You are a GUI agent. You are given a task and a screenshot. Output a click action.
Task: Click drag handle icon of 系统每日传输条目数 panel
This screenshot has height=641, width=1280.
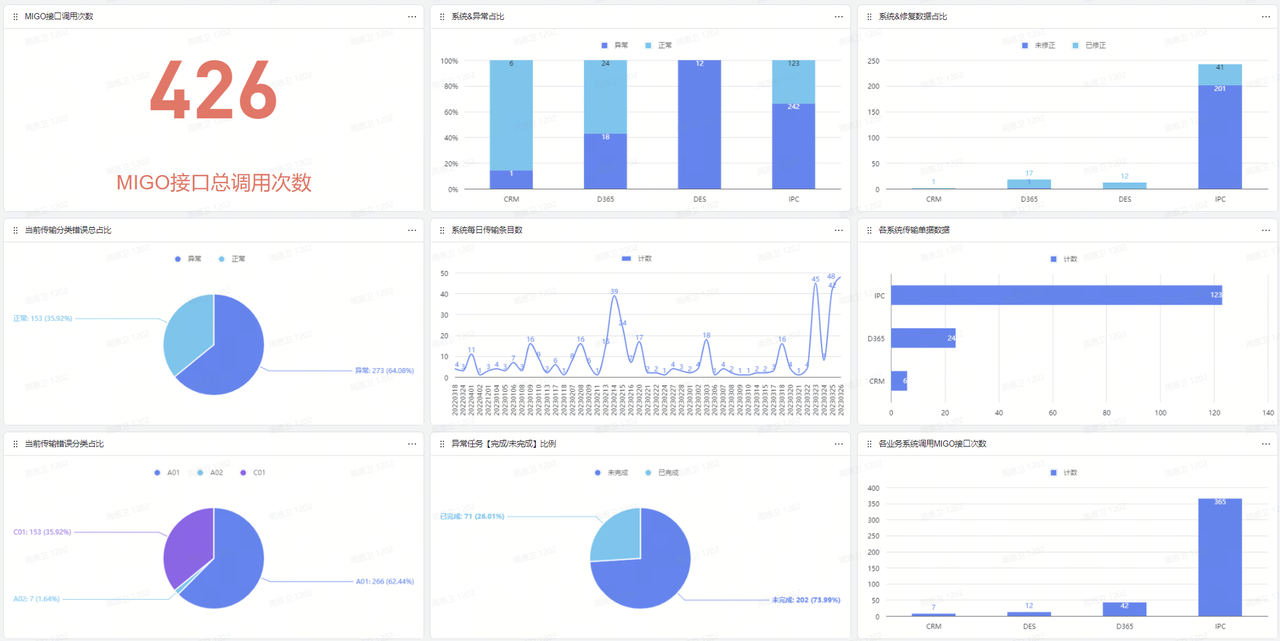click(x=442, y=230)
